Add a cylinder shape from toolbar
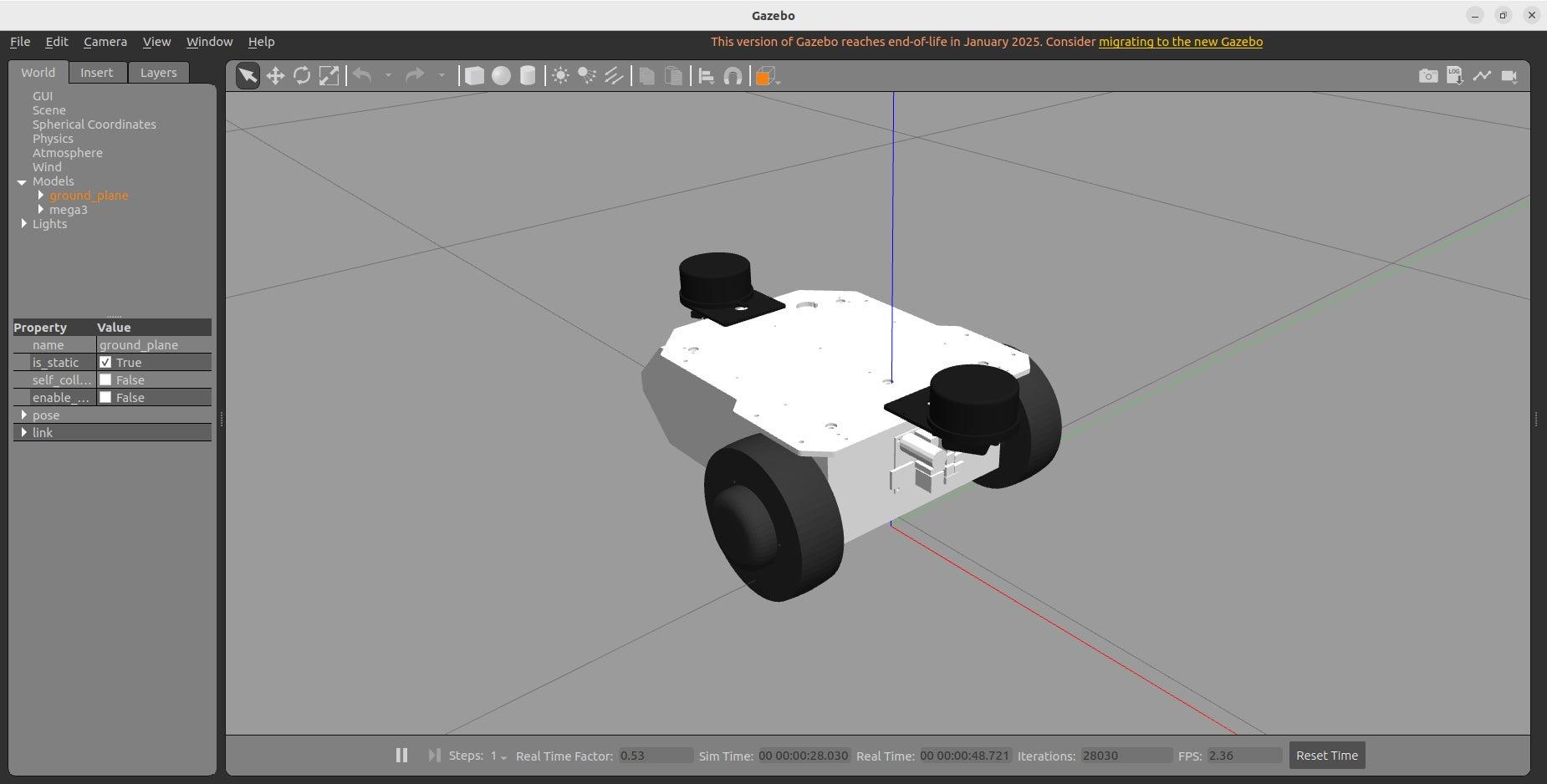 click(528, 76)
